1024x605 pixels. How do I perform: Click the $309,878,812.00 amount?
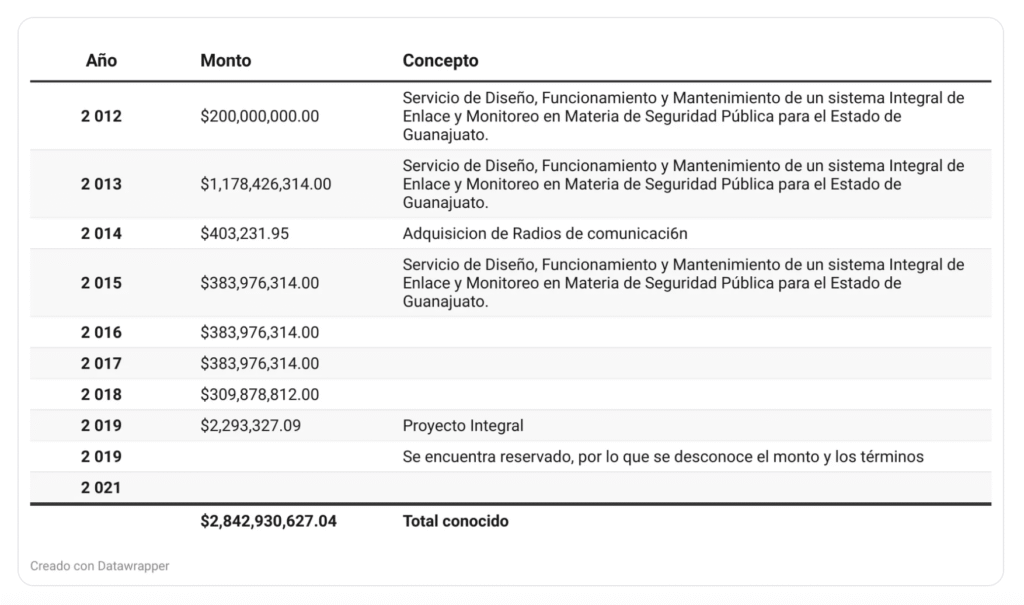coord(259,394)
